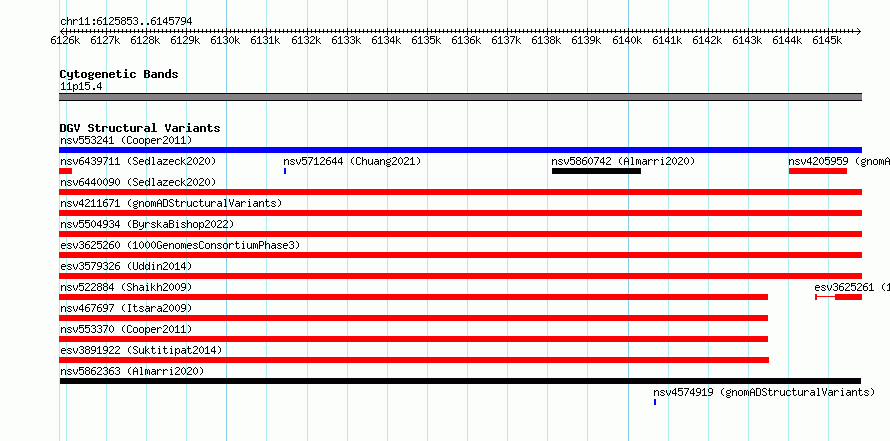The width and height of the screenshot is (890, 441).
Task: Click the nsv5860742 (Almarri2020) label
Action: [623, 161]
